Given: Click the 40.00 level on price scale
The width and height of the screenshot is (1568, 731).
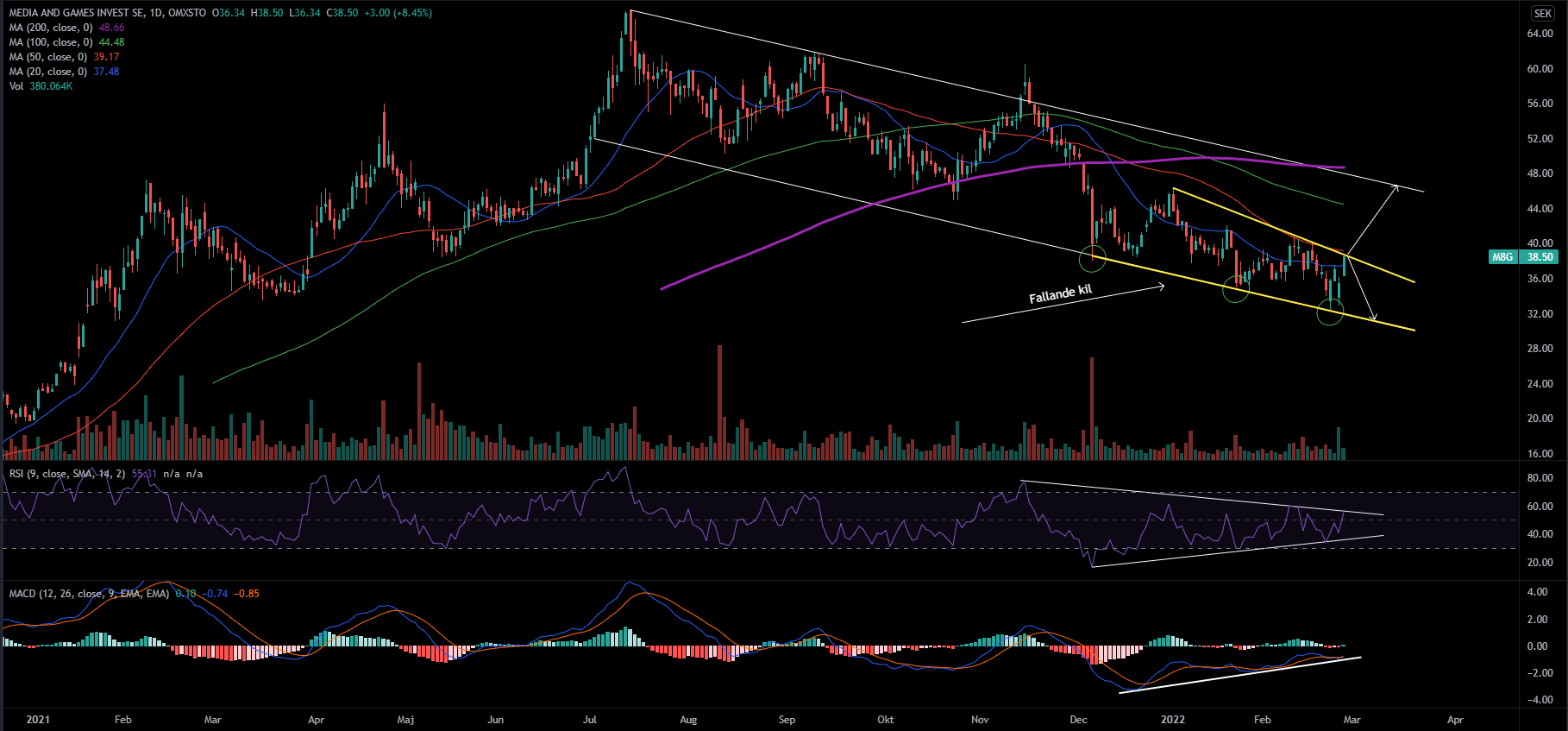Looking at the screenshot, I should click(1540, 243).
